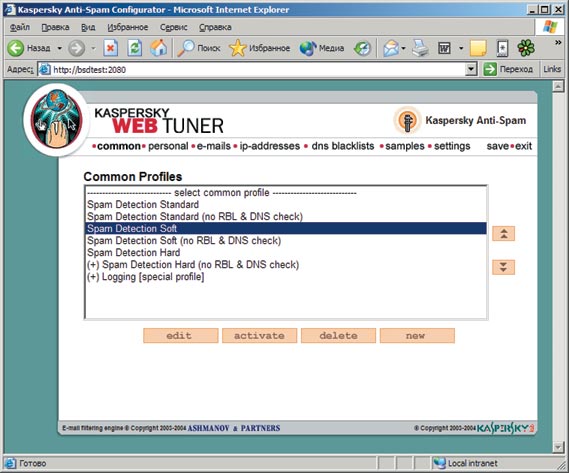This screenshot has height=473, width=569.
Task: Move the selected profile up with the arrow button
Action: click(503, 233)
